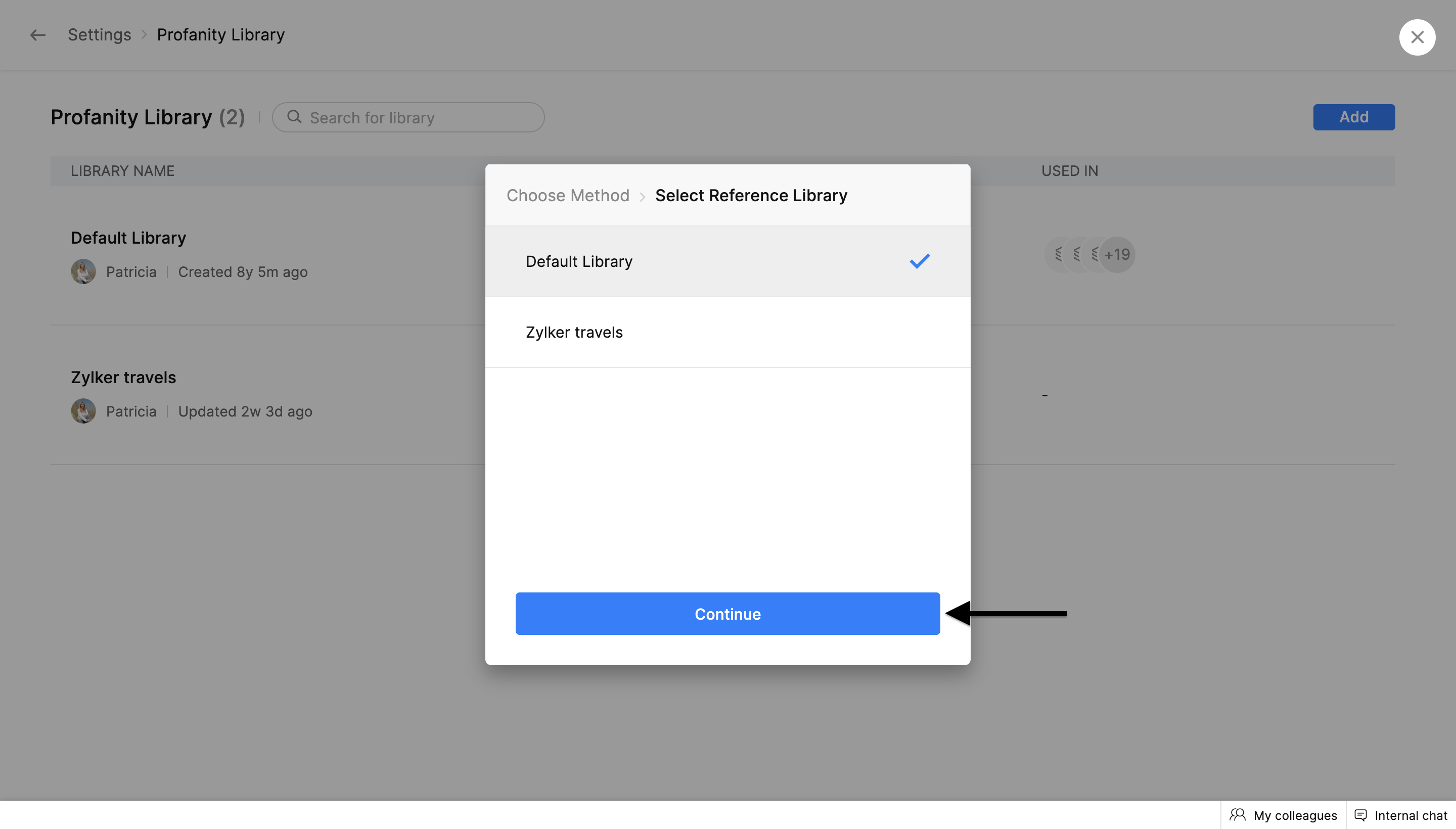Navigate to Settings breadcrumb
The width and height of the screenshot is (1456, 829).
pos(99,35)
